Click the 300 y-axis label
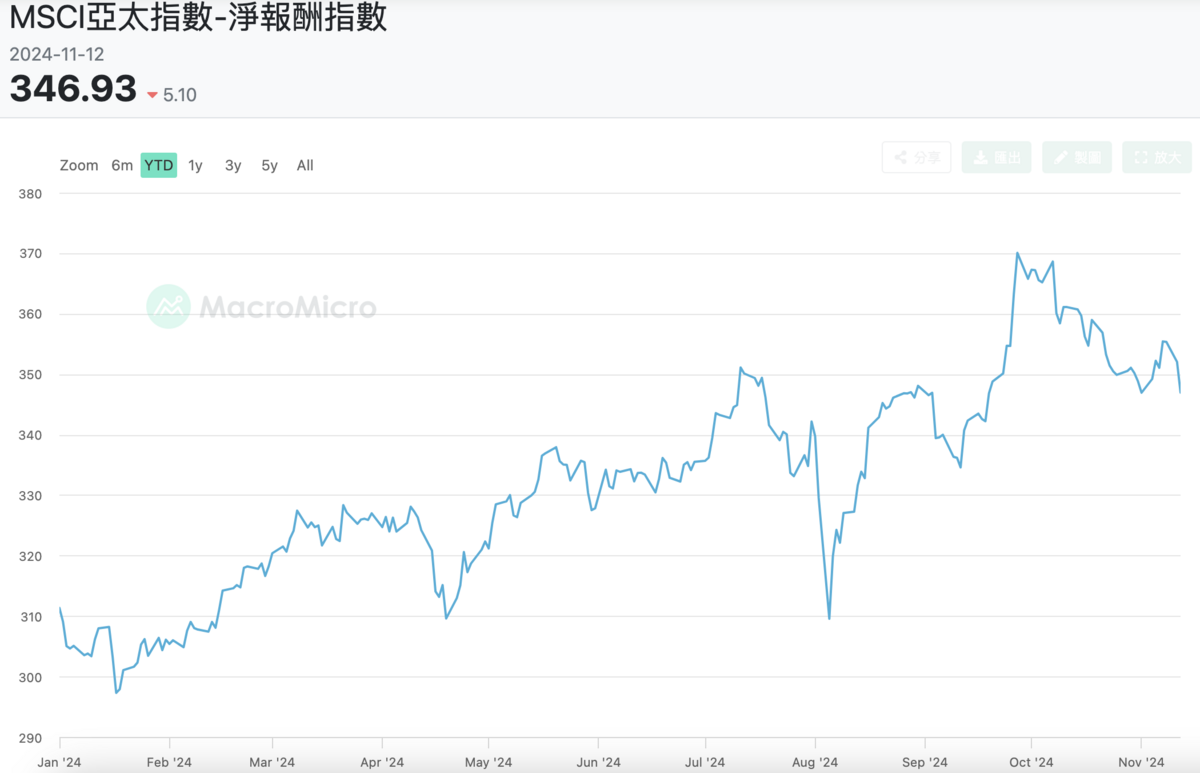This screenshot has height=773, width=1200. pos(30,677)
